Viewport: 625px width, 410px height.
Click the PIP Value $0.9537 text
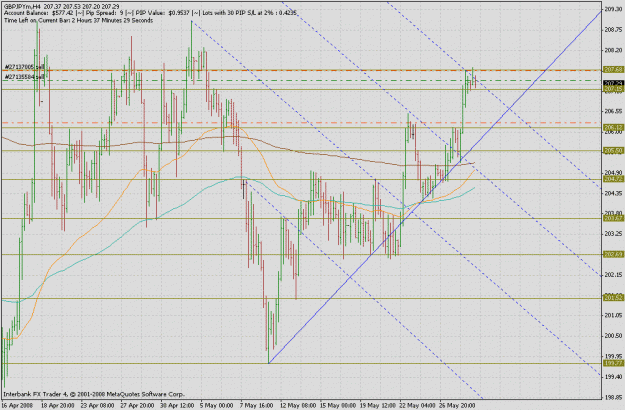(x=163, y=13)
